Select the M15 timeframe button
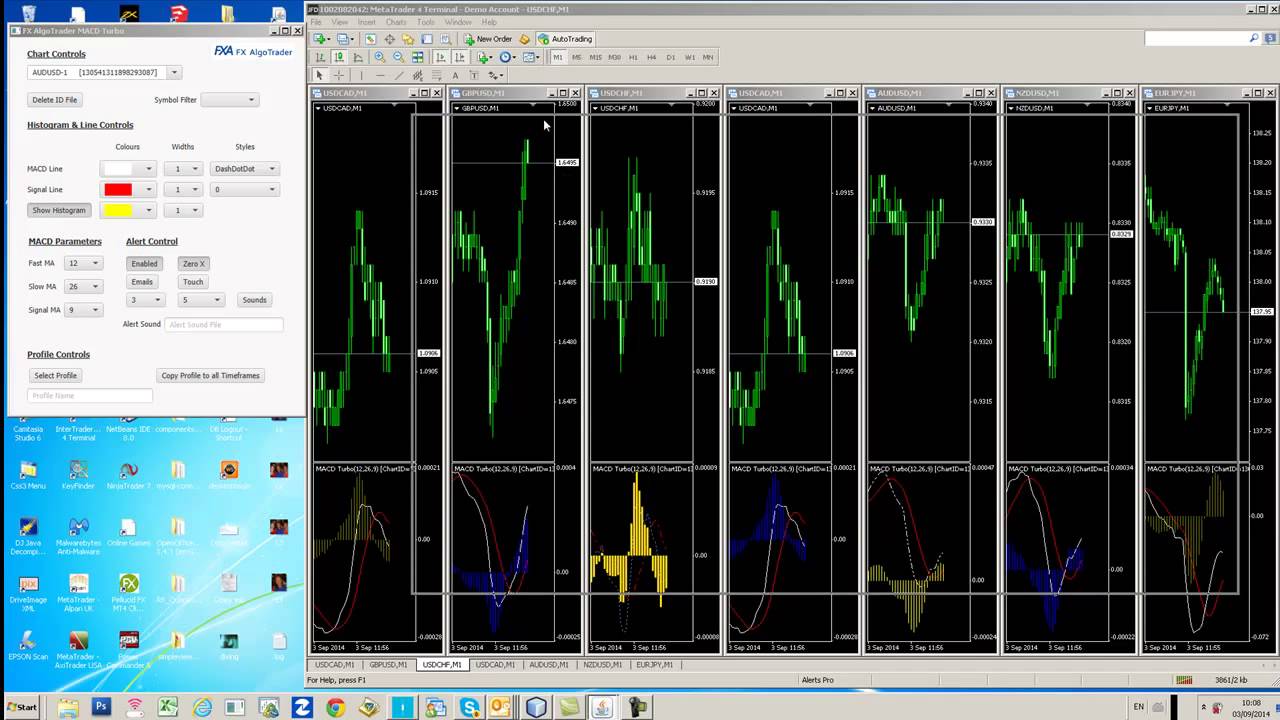Image resolution: width=1280 pixels, height=720 pixels. pyautogui.click(x=595, y=57)
